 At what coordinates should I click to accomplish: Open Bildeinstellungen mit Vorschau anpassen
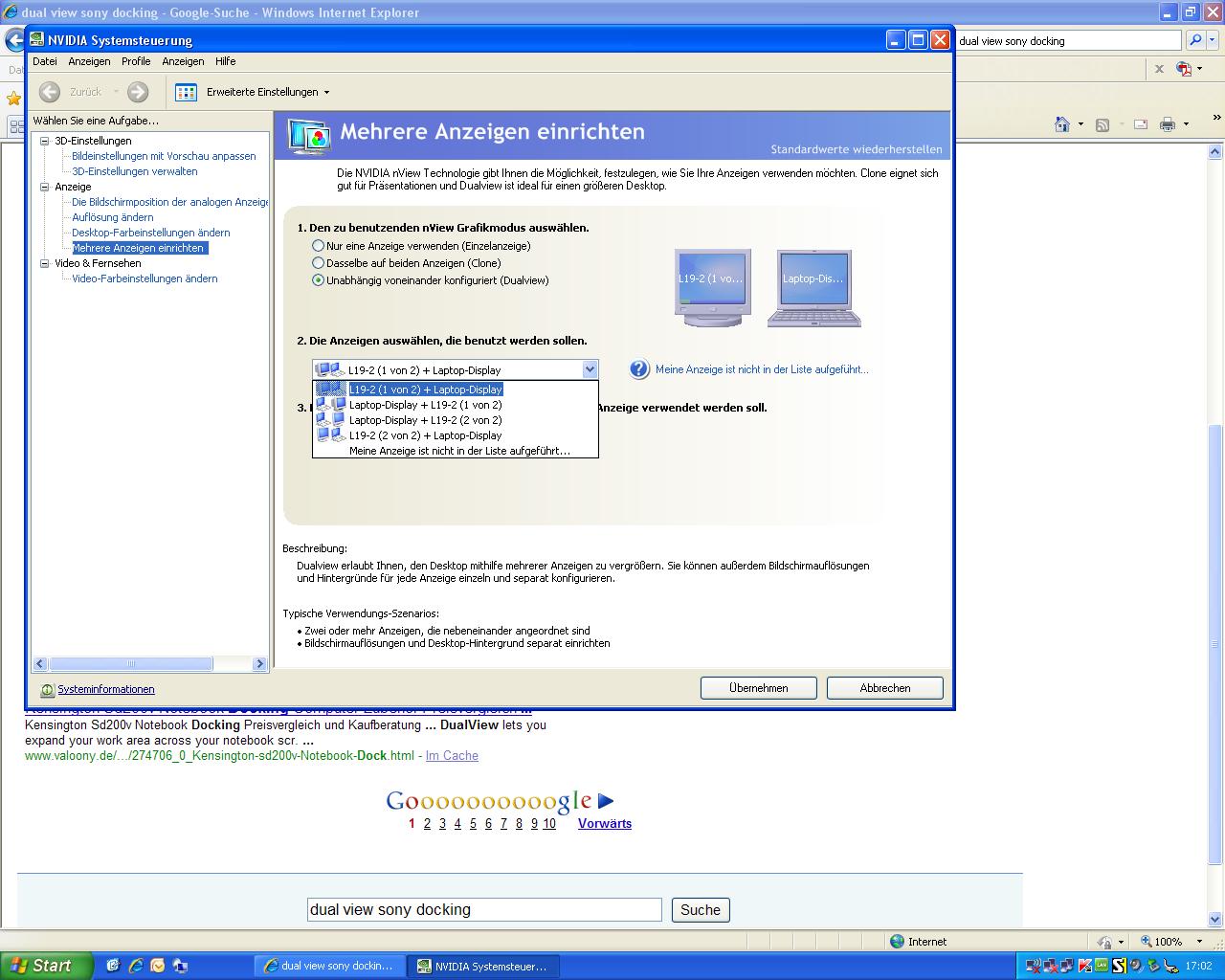[164, 156]
